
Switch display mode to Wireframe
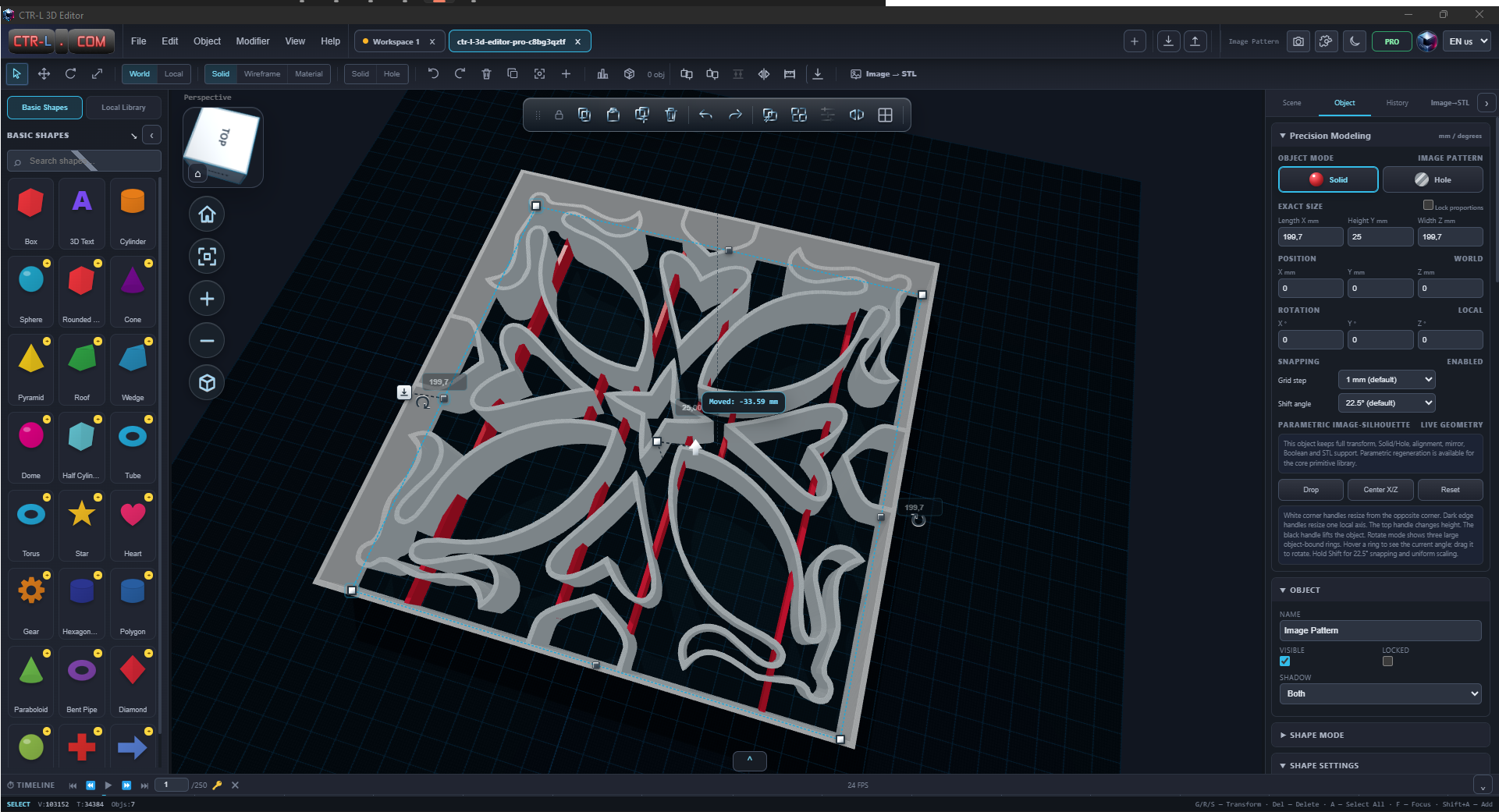[x=261, y=74]
